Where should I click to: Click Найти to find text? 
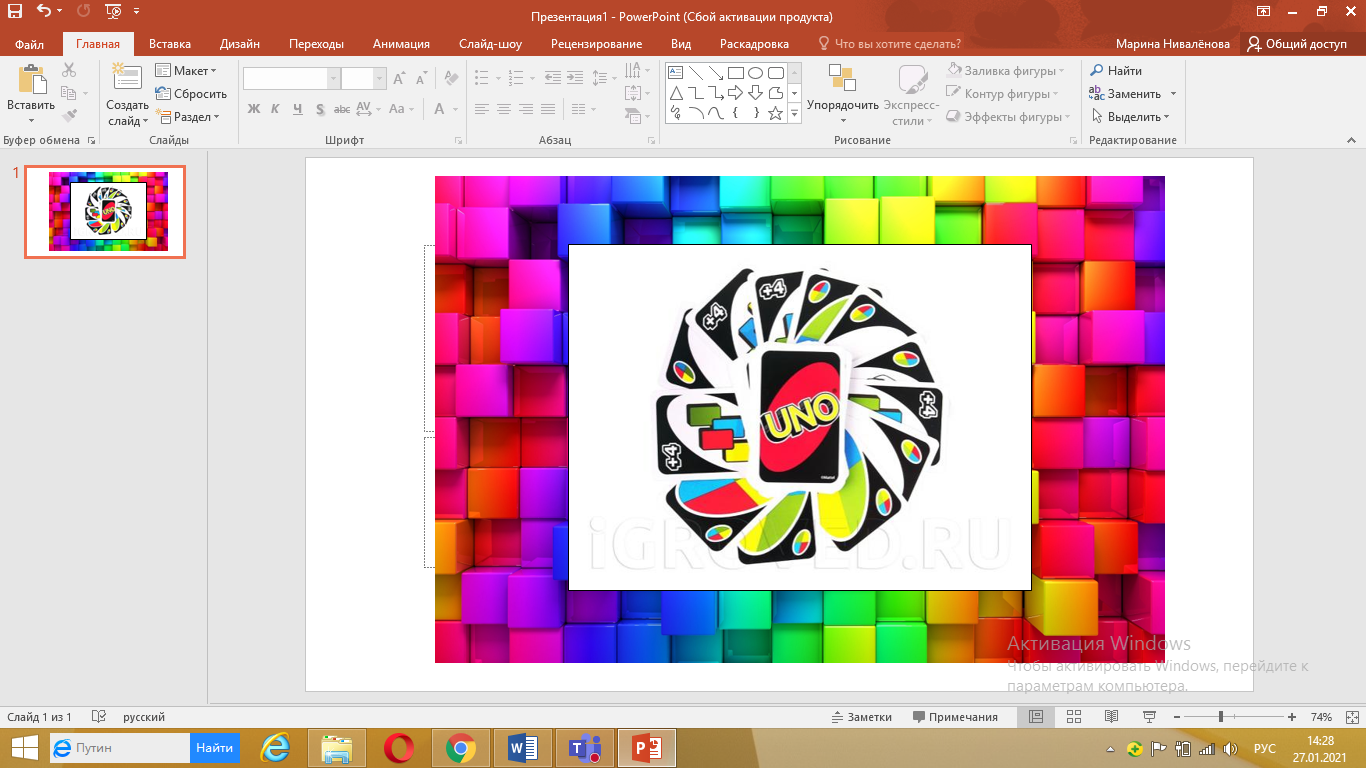click(x=1115, y=71)
